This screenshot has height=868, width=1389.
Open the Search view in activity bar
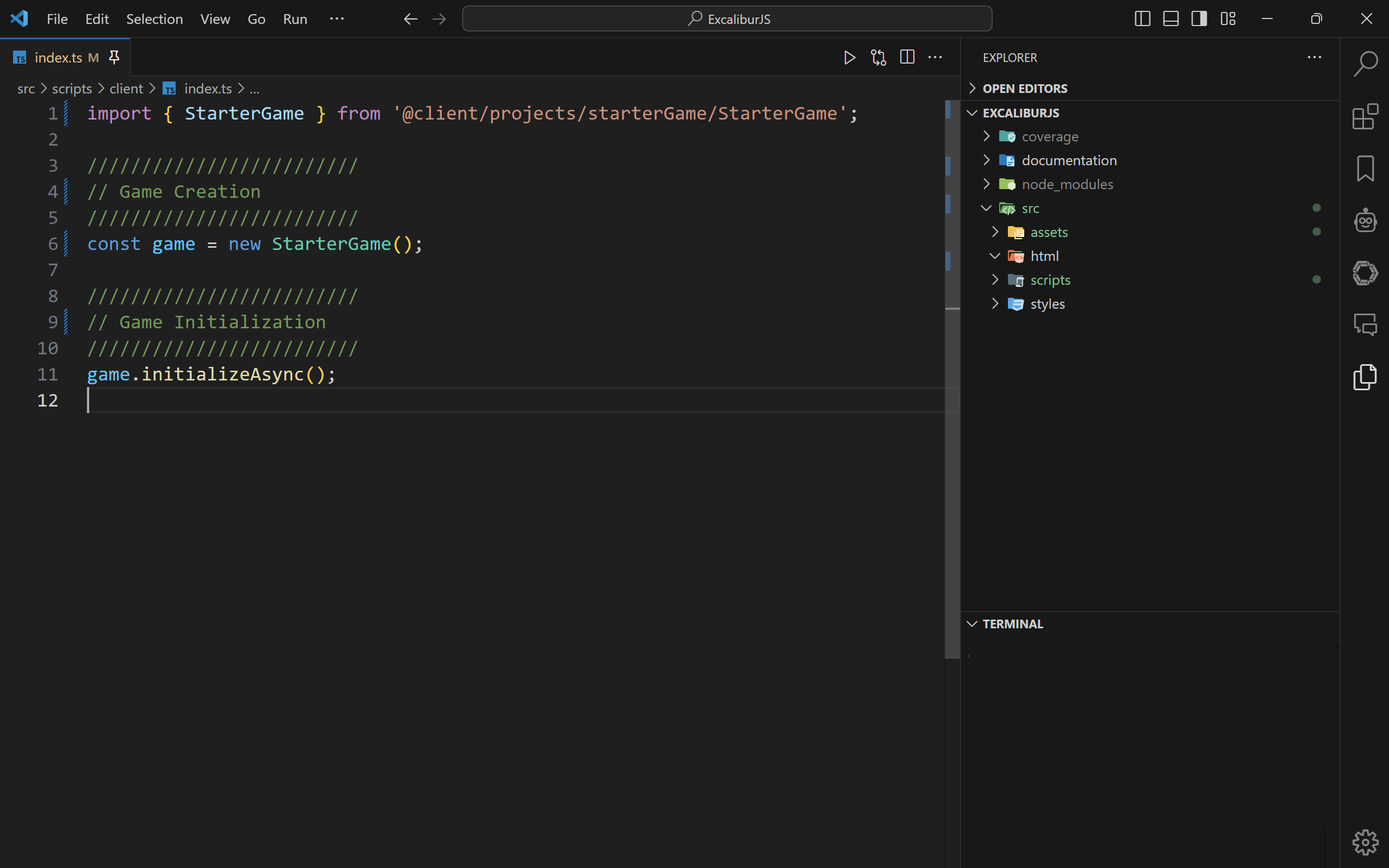click(1366, 64)
